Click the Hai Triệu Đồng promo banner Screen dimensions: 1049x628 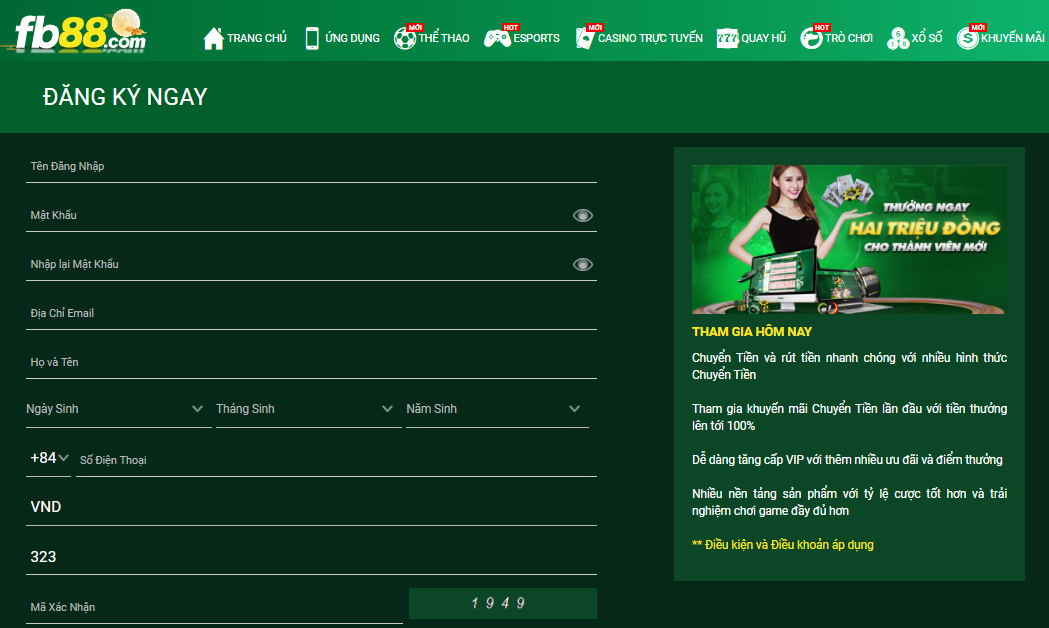[849, 240]
